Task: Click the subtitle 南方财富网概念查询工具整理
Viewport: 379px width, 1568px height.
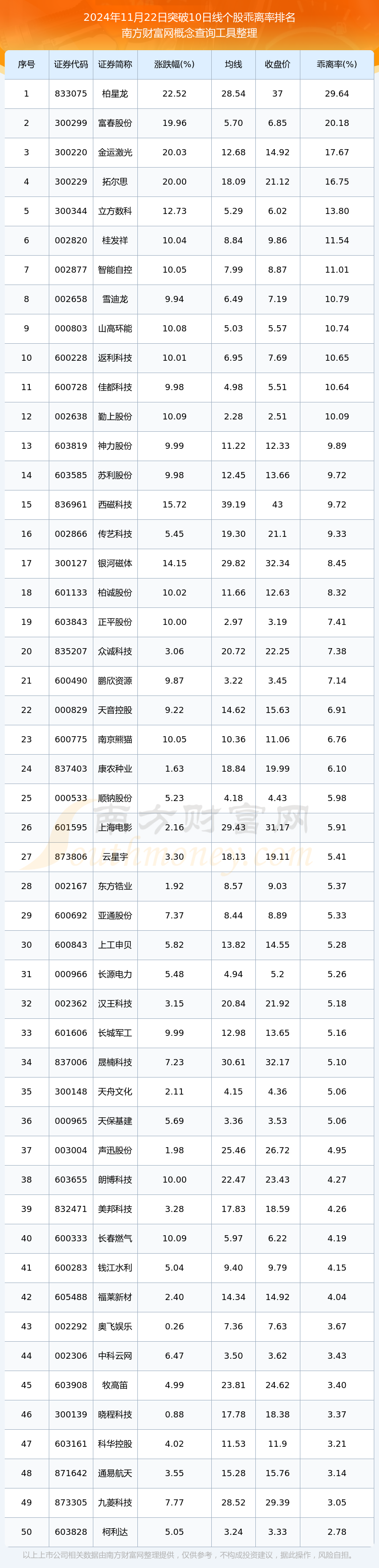Action: [189, 33]
